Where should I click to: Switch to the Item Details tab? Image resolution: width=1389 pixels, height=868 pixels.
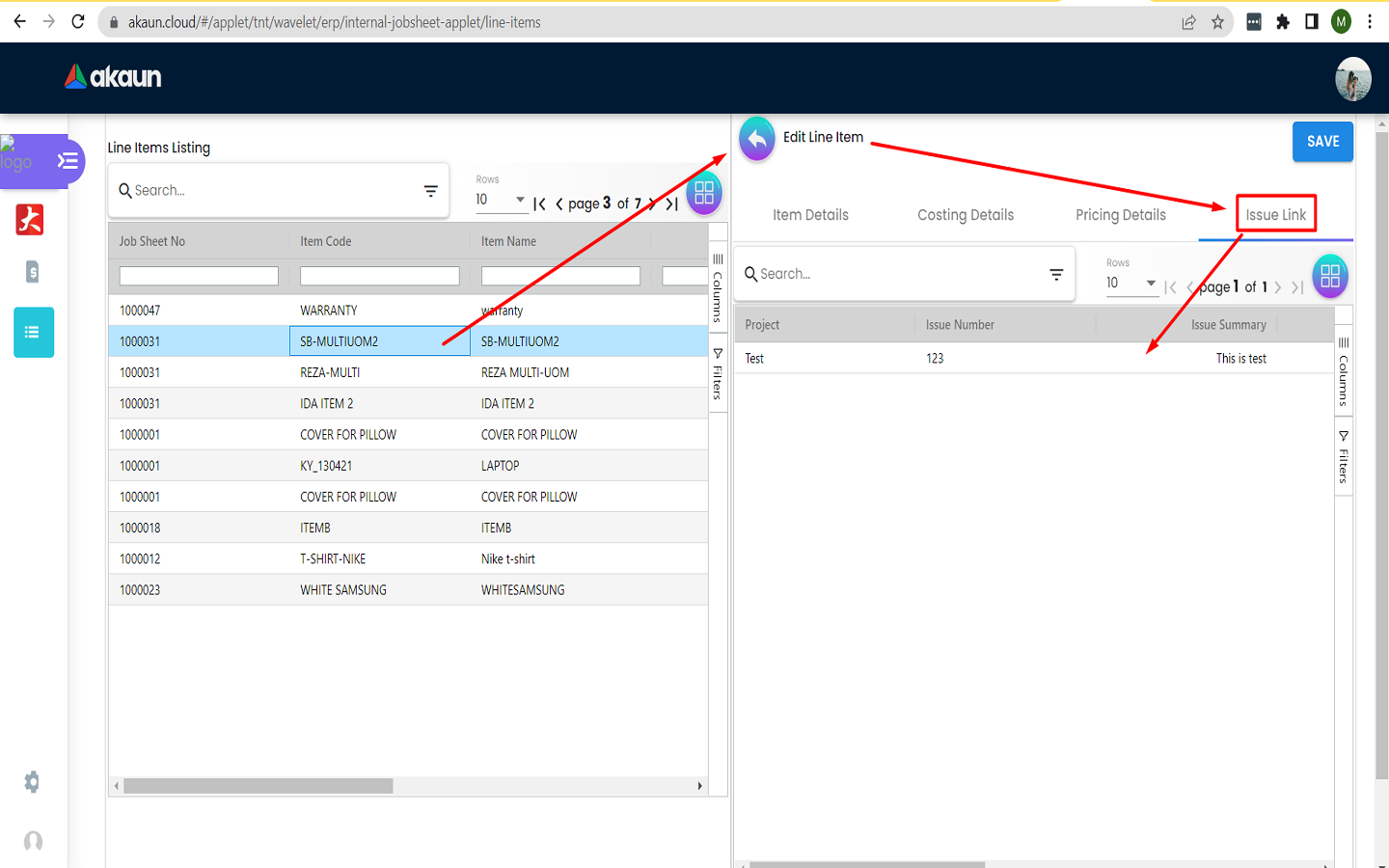coord(810,215)
